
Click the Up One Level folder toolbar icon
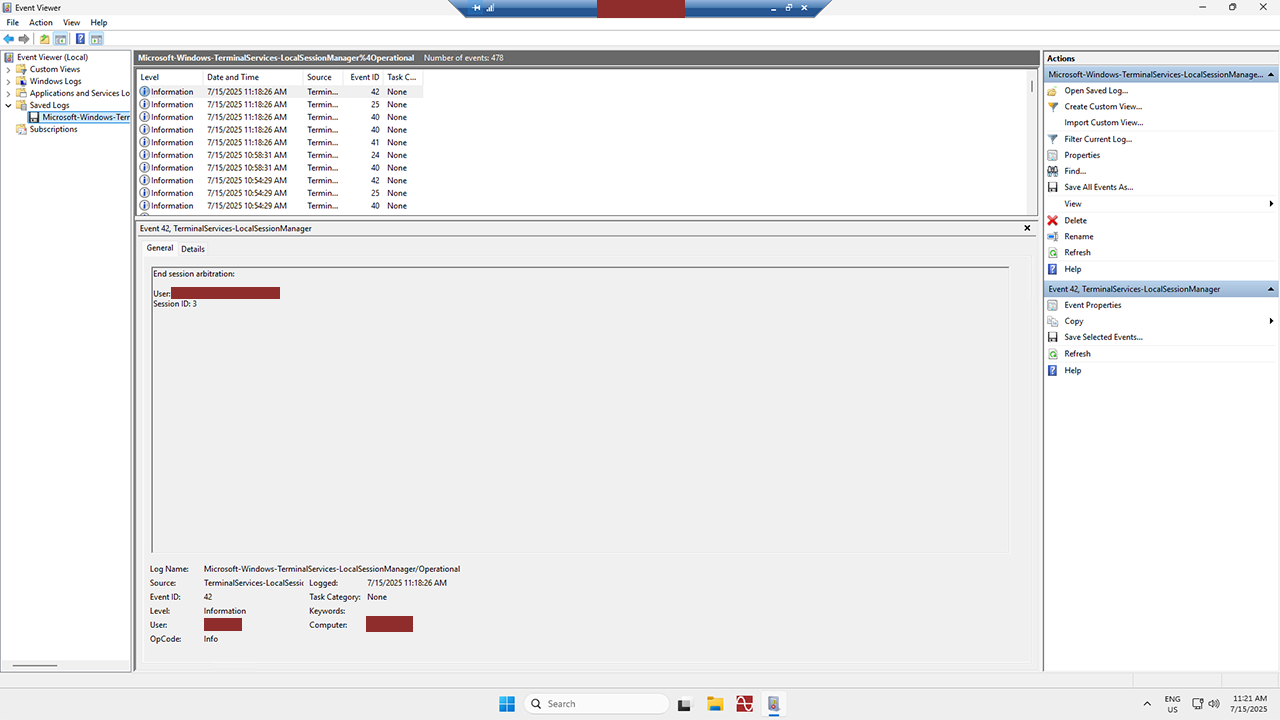coord(44,39)
